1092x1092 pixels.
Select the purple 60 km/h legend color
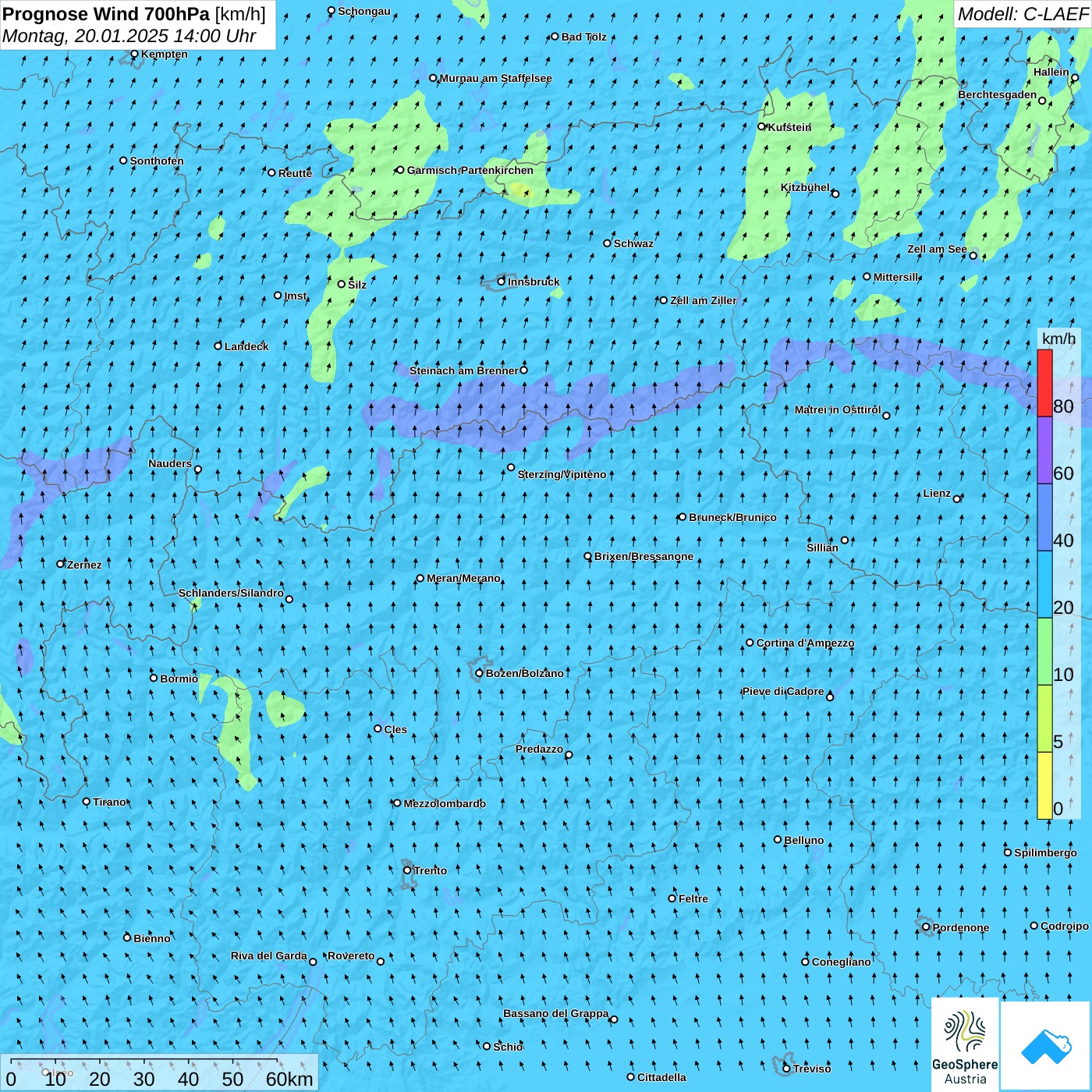1044,450
